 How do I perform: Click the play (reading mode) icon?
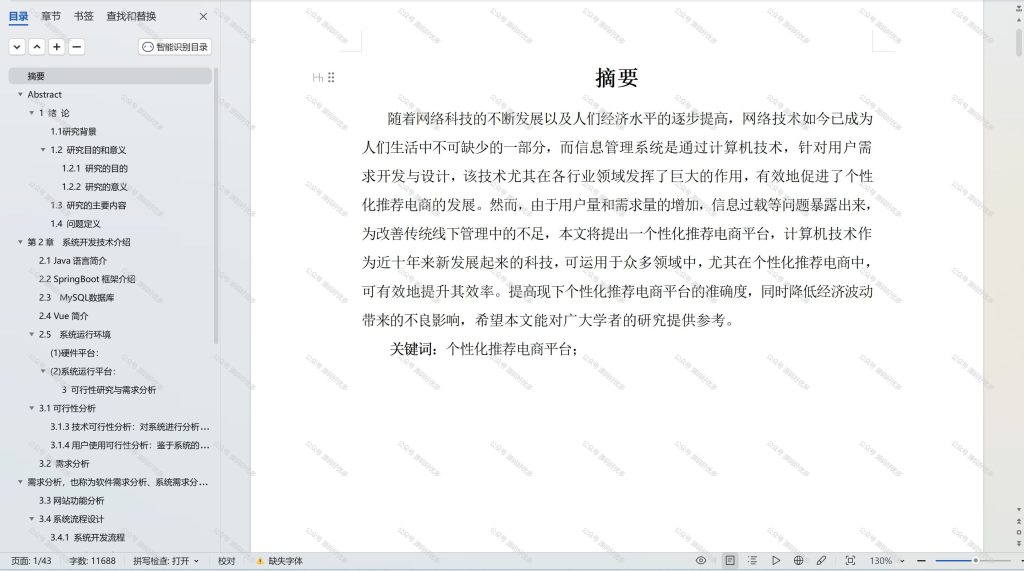click(775, 561)
